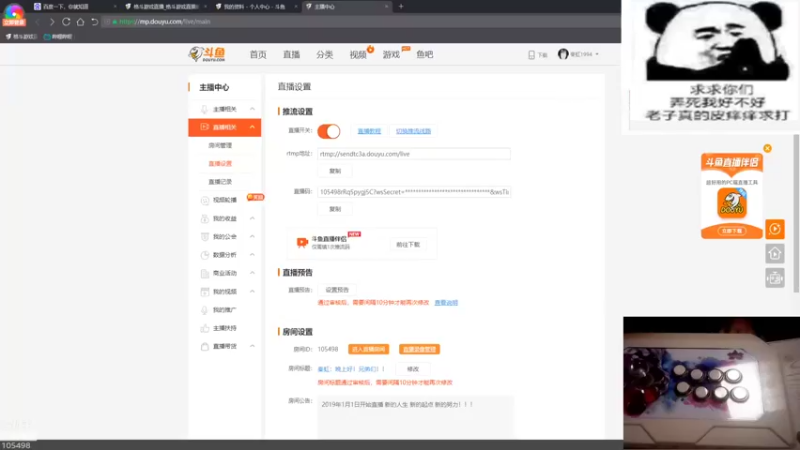Switch to the 我的资料 个人中心 tab

(x=257, y=7)
